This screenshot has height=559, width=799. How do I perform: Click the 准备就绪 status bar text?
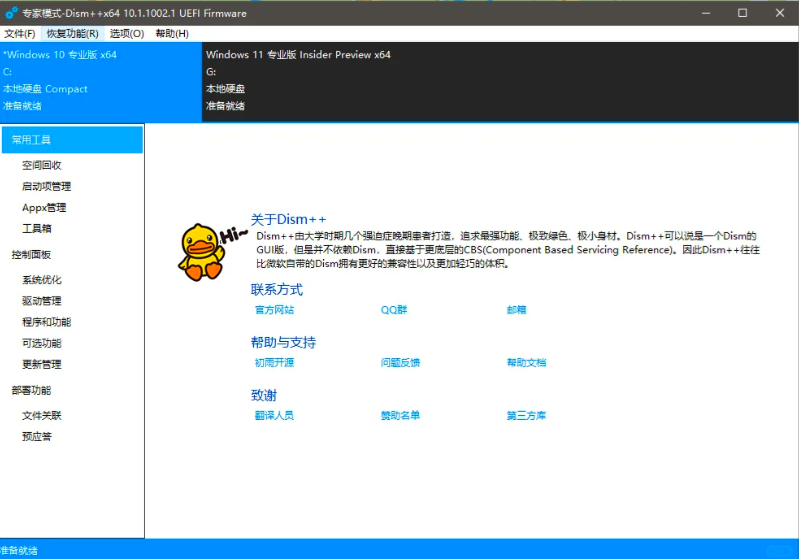coord(19,551)
